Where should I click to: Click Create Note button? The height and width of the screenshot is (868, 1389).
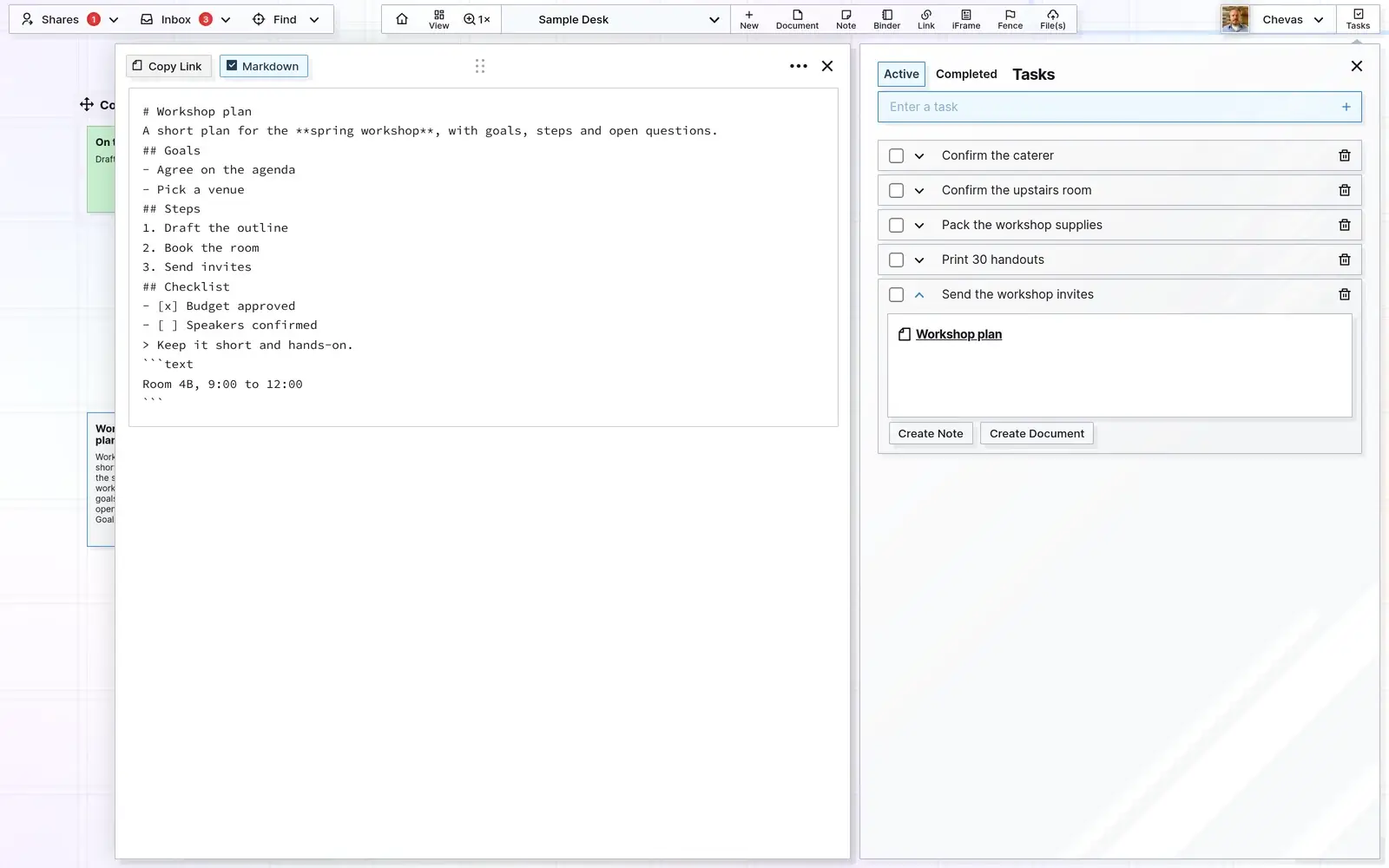tap(931, 433)
